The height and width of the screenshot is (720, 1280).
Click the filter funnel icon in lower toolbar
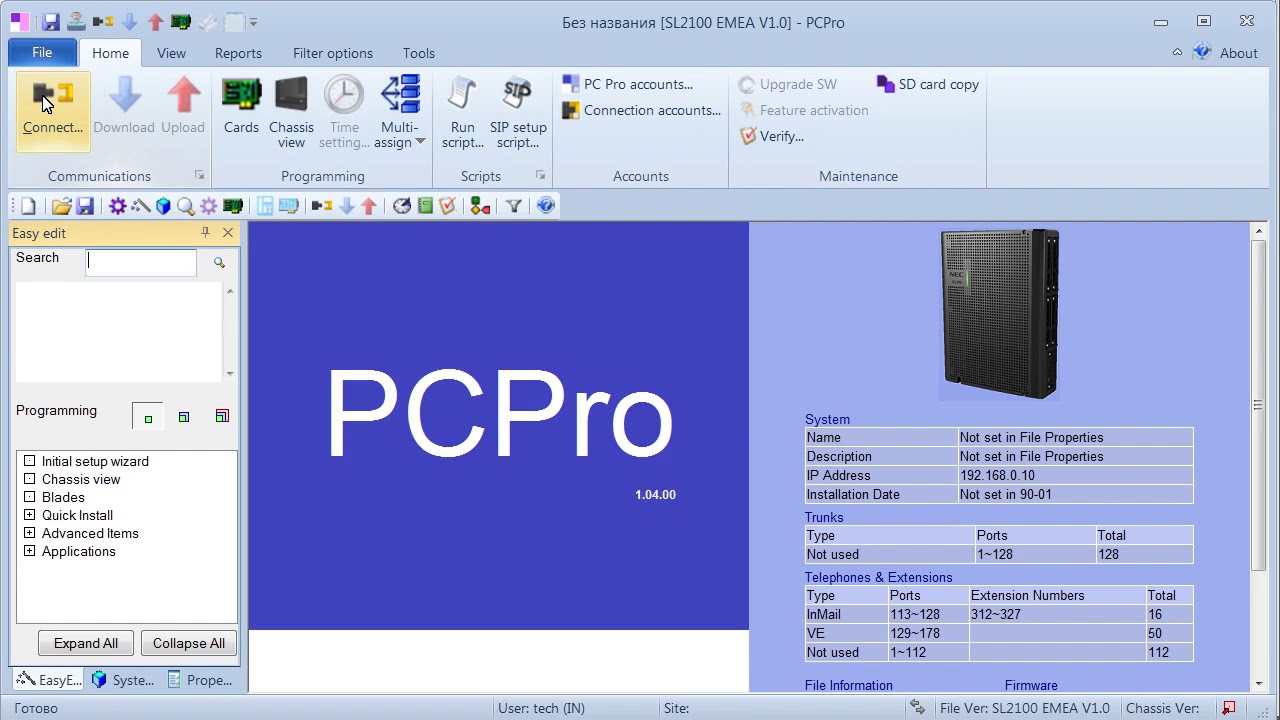coord(513,206)
